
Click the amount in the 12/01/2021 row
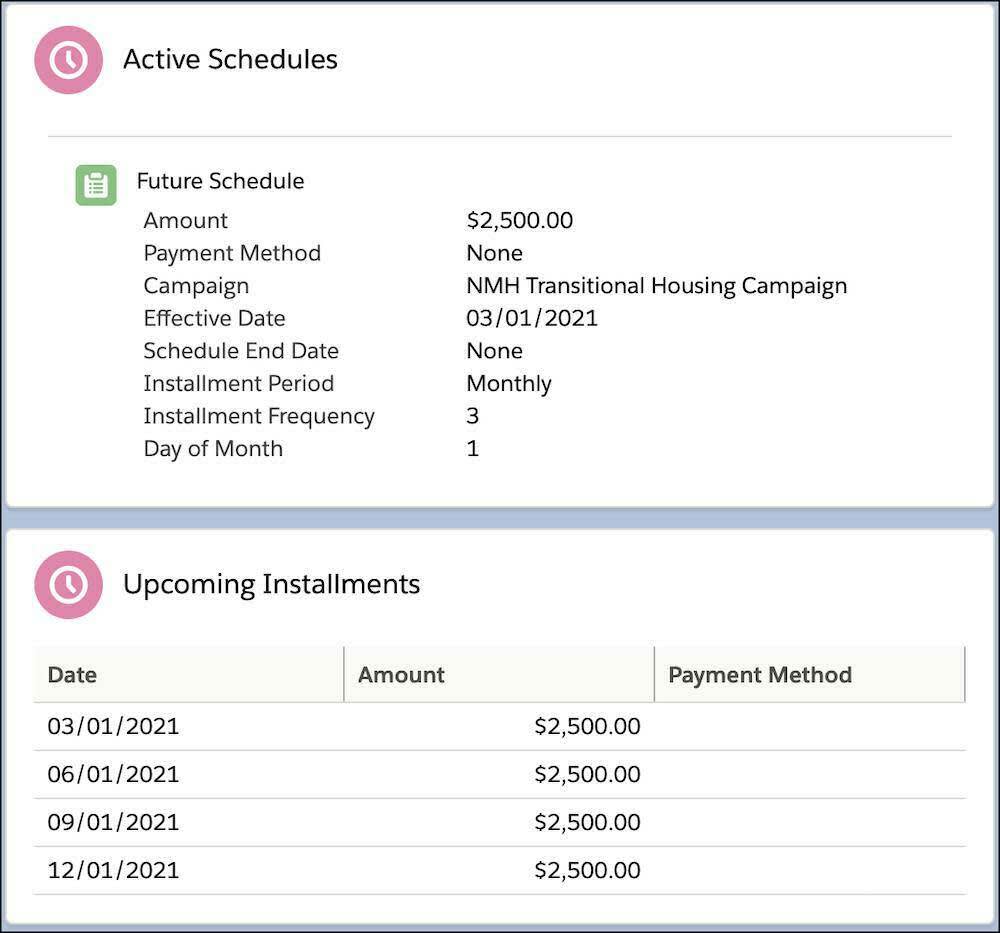coord(587,871)
